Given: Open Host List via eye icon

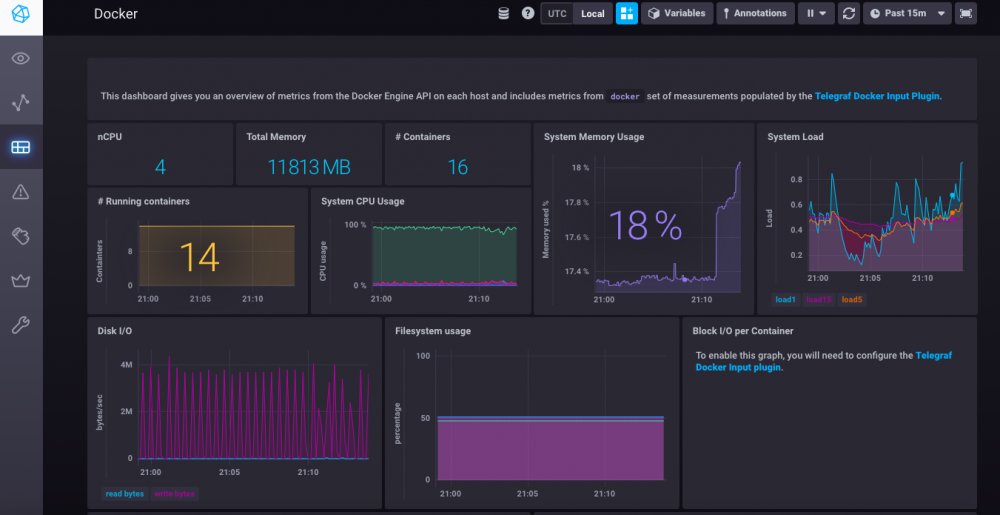Looking at the screenshot, I should click(21, 59).
